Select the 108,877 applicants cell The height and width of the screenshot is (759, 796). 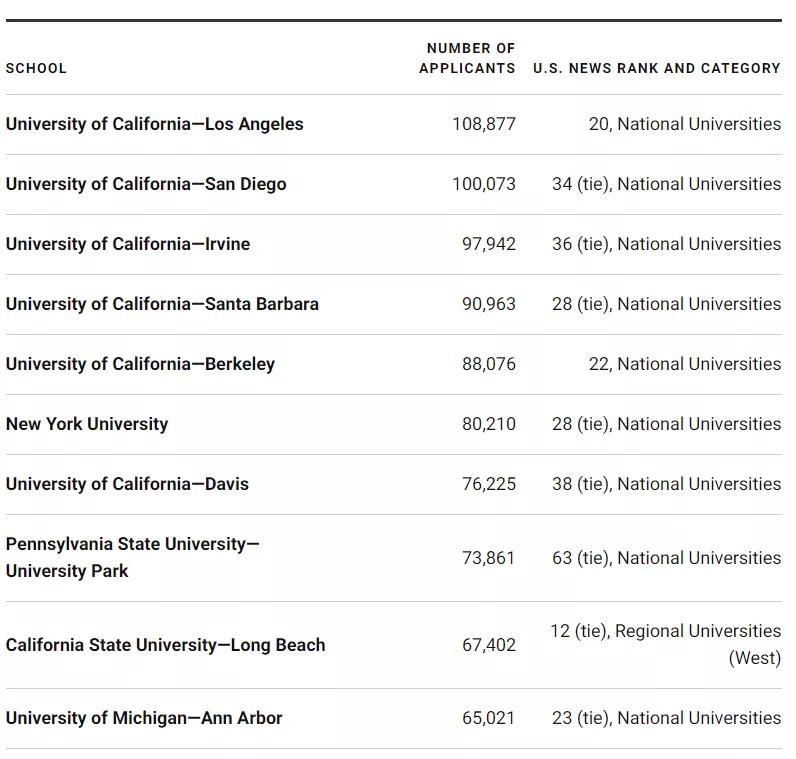(x=484, y=124)
